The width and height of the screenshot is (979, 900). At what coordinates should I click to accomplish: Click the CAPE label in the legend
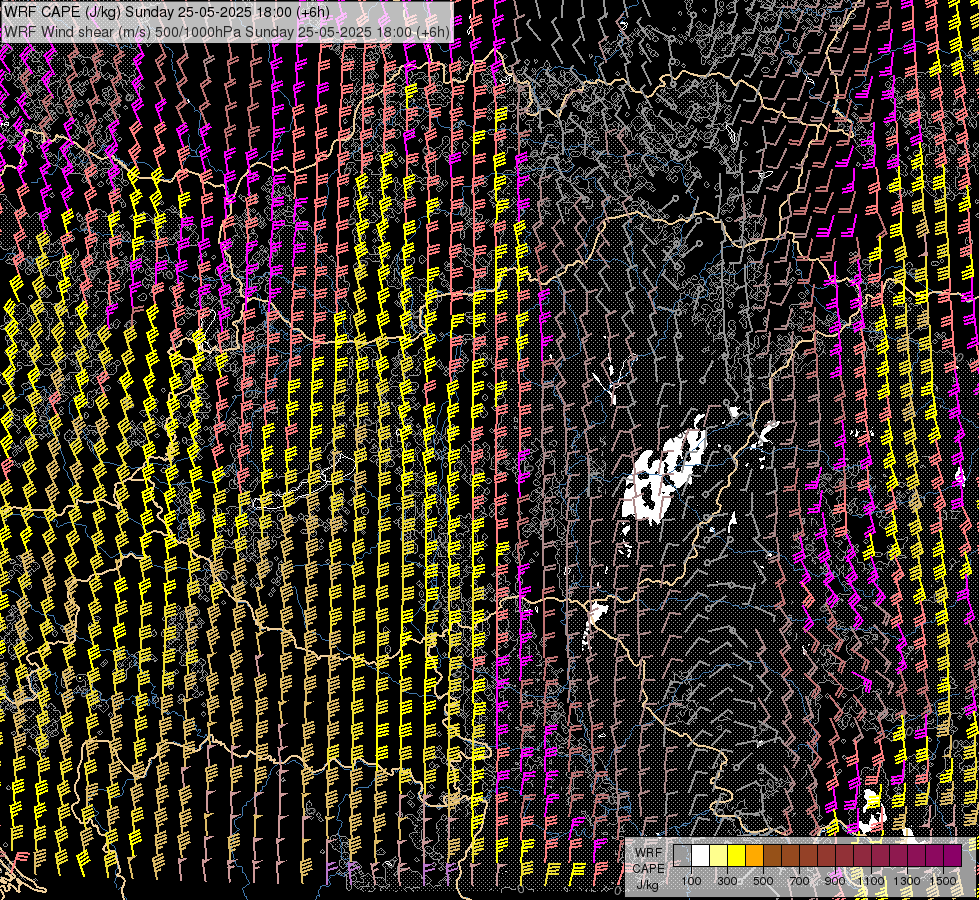point(649,868)
